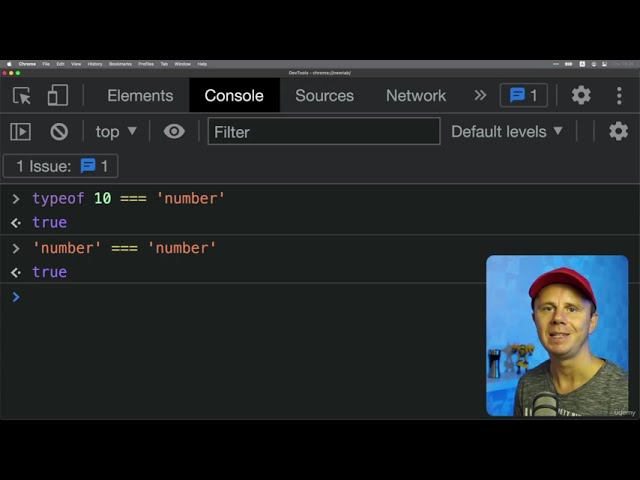This screenshot has height=480, width=640.
Task: Clear the console
Action: [x=59, y=131]
